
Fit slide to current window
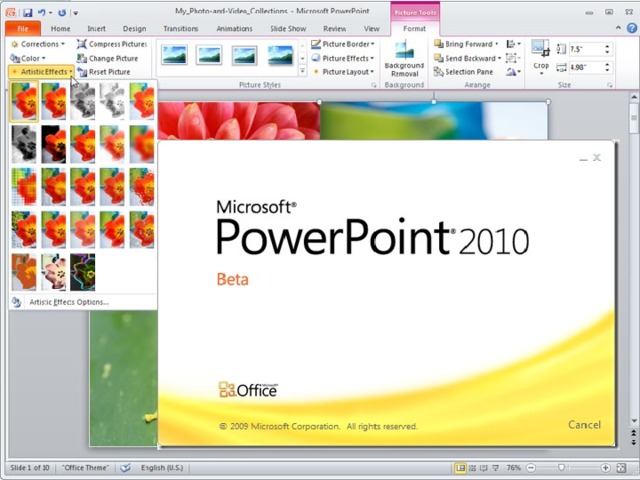click(621, 468)
